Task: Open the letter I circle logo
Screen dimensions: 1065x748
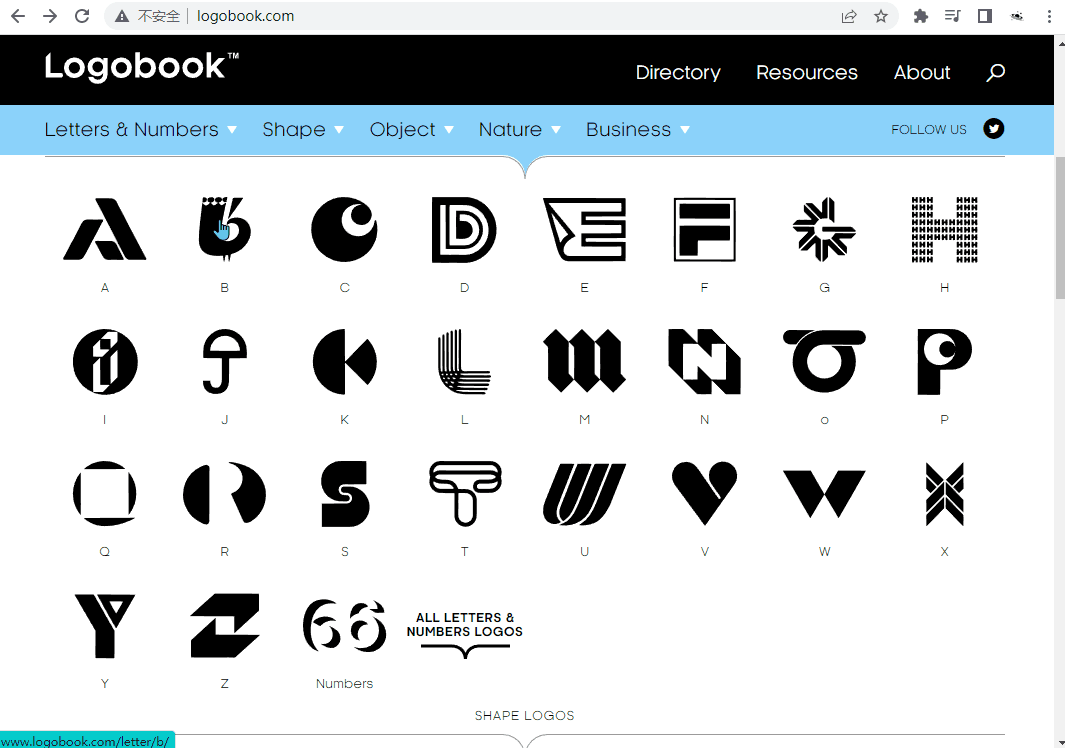Action: coord(105,361)
